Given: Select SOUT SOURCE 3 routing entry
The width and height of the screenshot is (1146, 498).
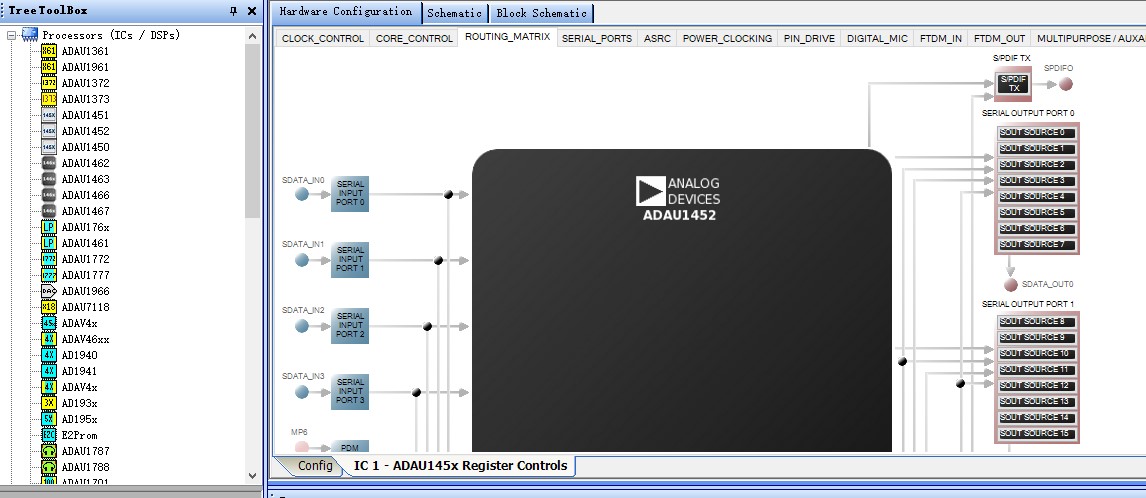Looking at the screenshot, I should point(1036,181).
